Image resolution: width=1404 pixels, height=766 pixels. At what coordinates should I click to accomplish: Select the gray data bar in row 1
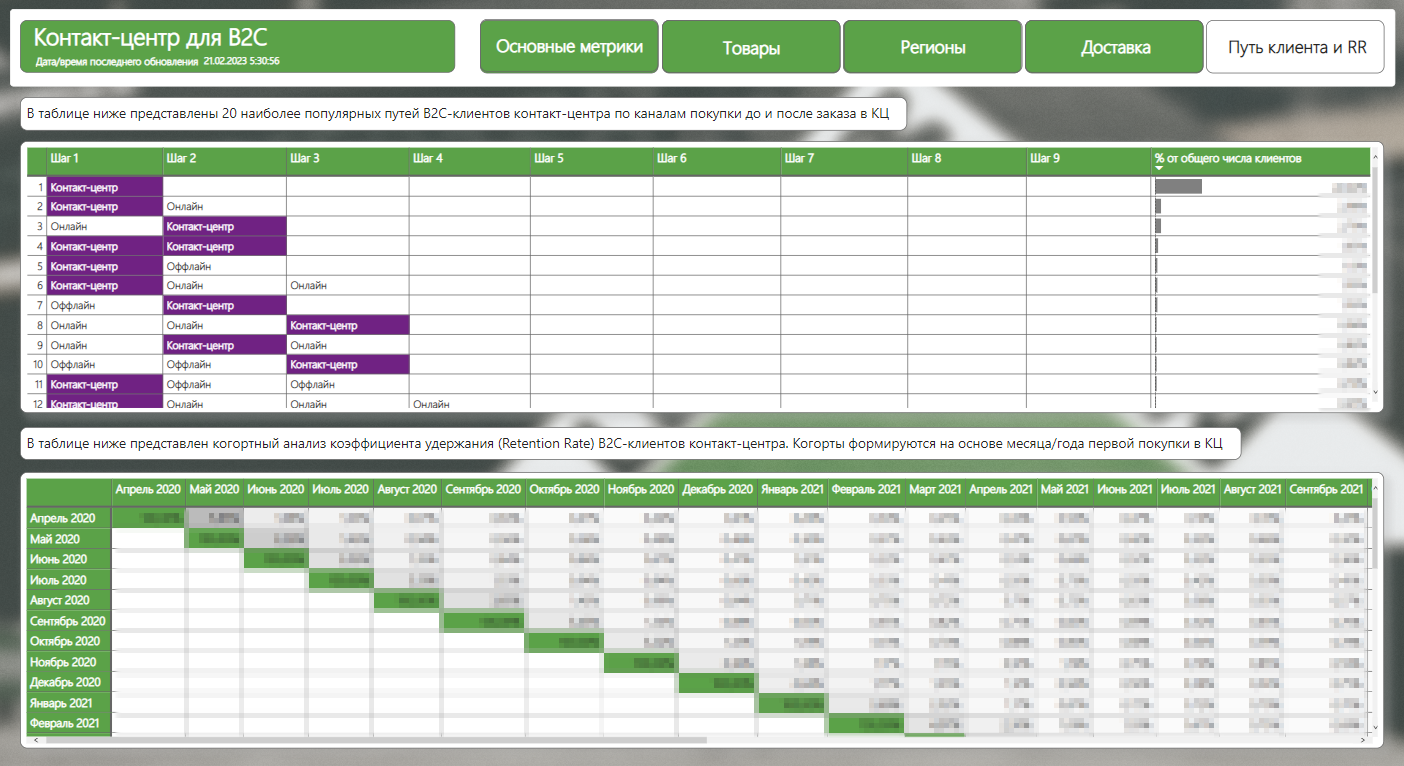[1178, 186]
